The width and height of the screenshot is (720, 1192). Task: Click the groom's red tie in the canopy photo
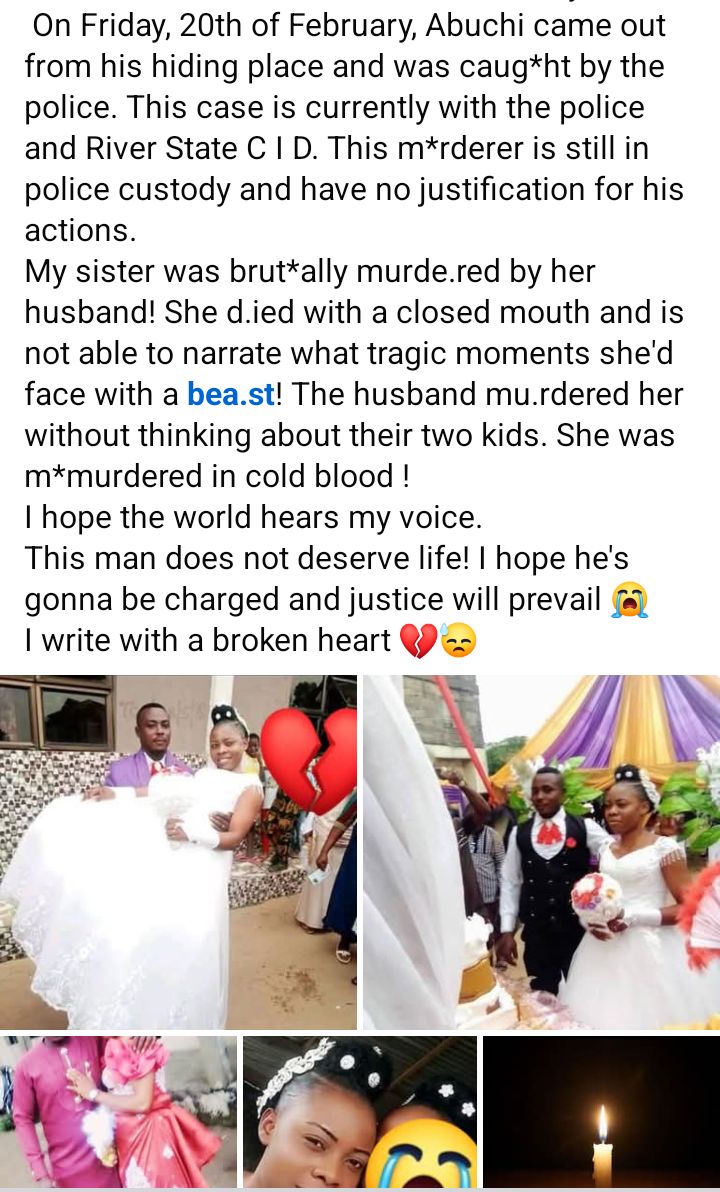547,833
